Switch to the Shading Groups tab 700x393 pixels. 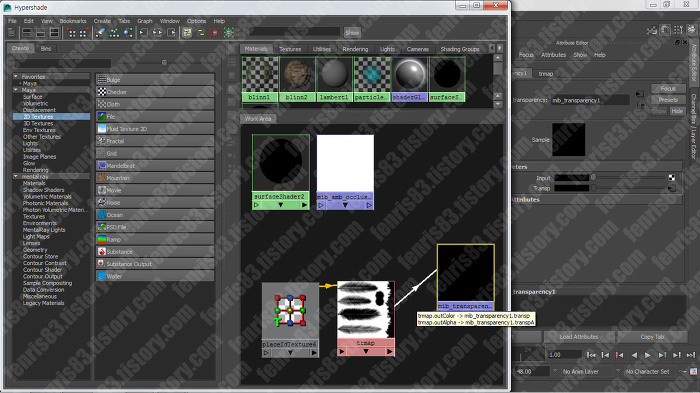[x=460, y=49]
